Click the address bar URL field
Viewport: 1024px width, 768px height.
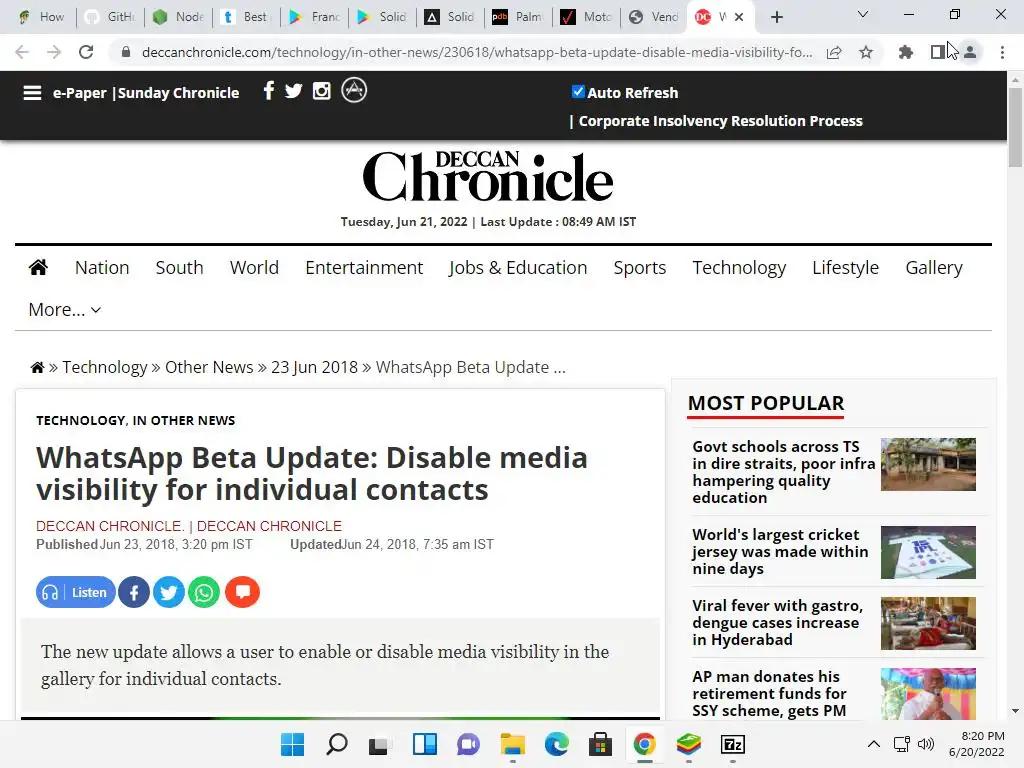pos(477,52)
